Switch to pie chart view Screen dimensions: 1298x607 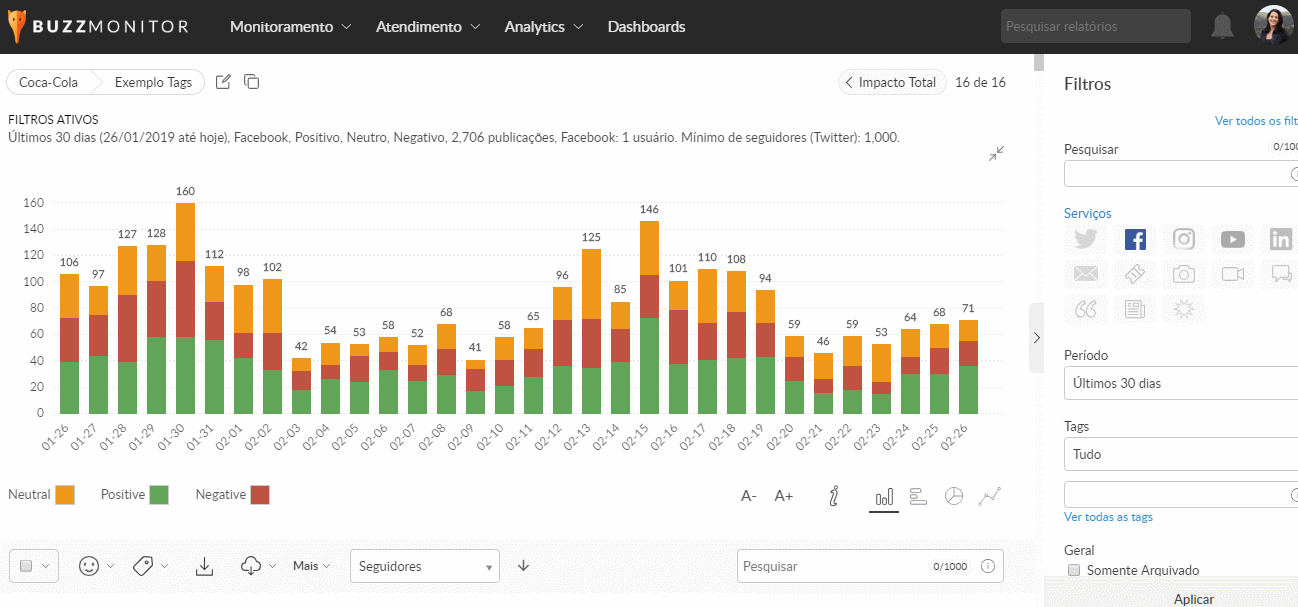tap(954, 496)
